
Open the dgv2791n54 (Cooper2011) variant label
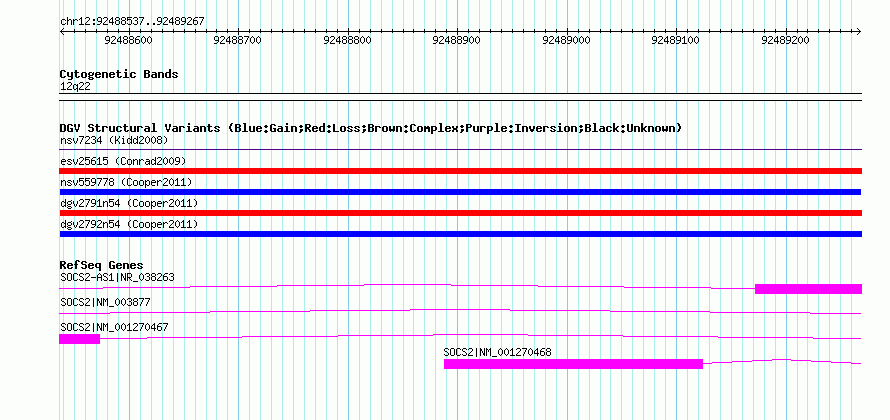(129, 203)
